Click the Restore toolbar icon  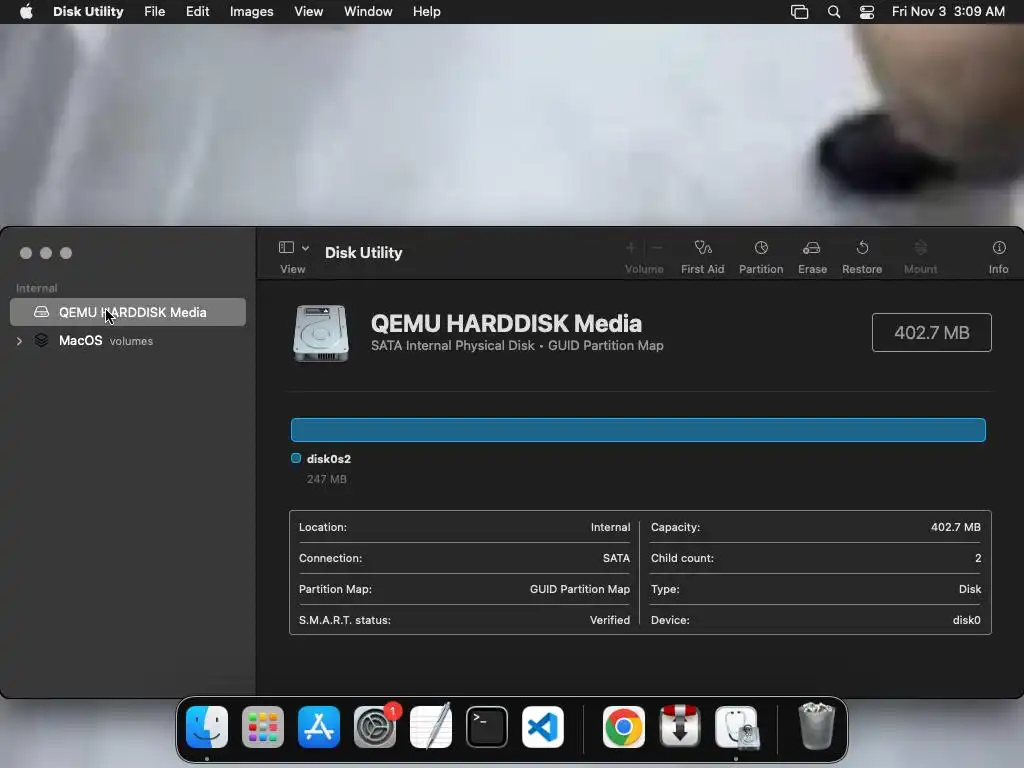(862, 248)
